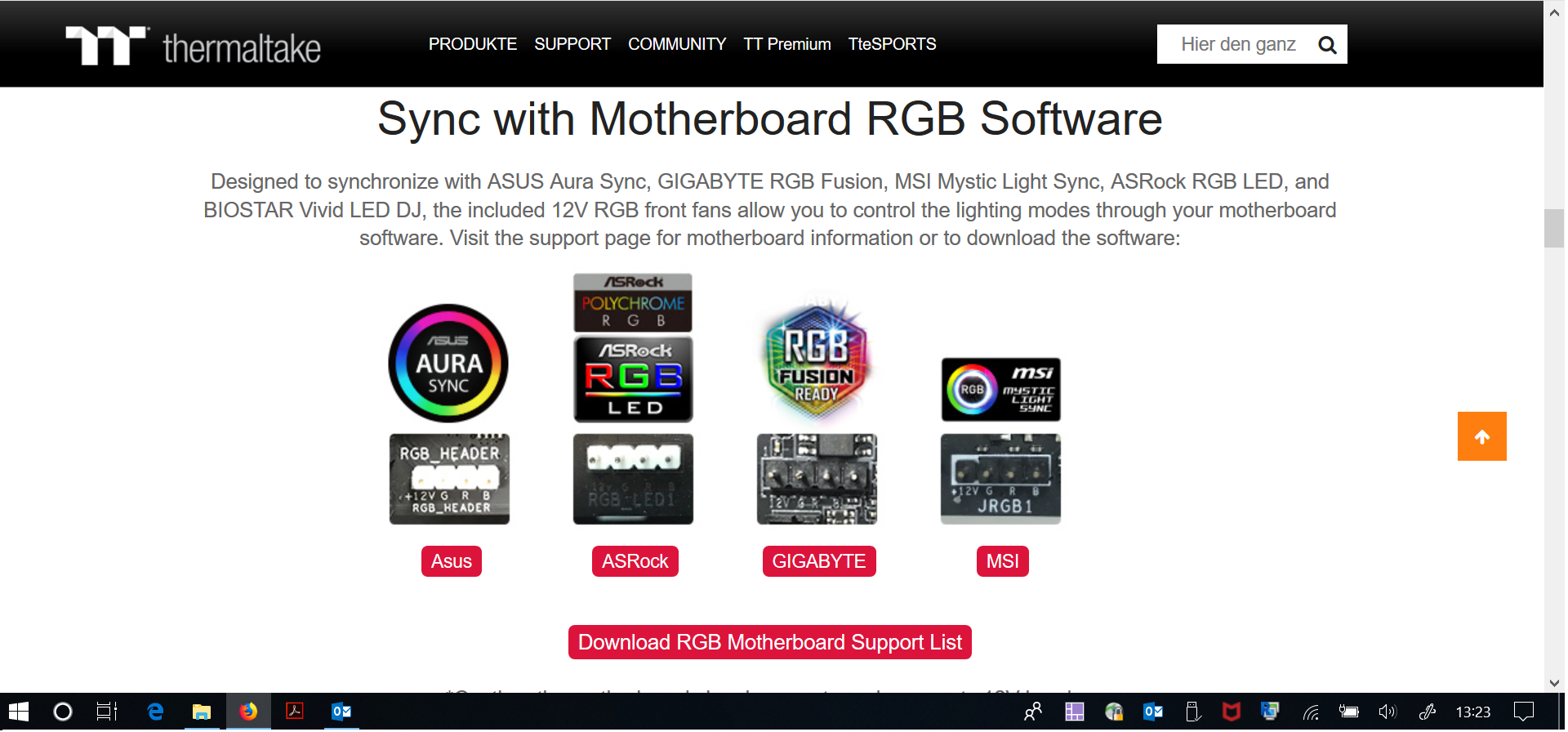Open the Asus support button
Viewport: 1568px width, 732px height.
point(452,561)
